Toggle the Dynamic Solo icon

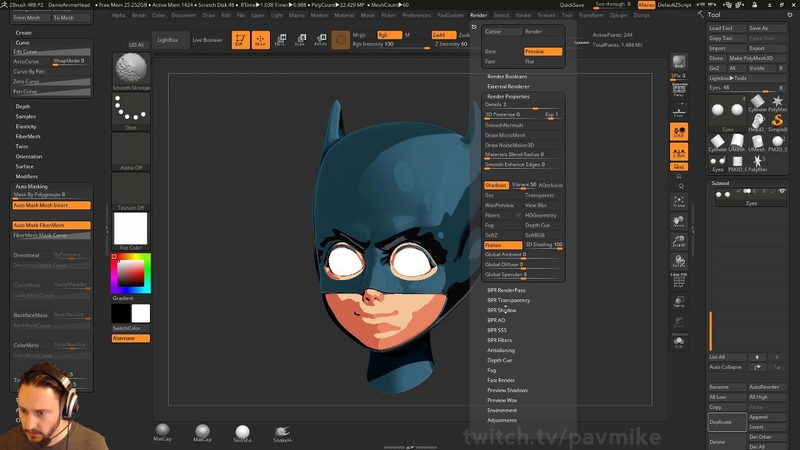tap(679, 341)
